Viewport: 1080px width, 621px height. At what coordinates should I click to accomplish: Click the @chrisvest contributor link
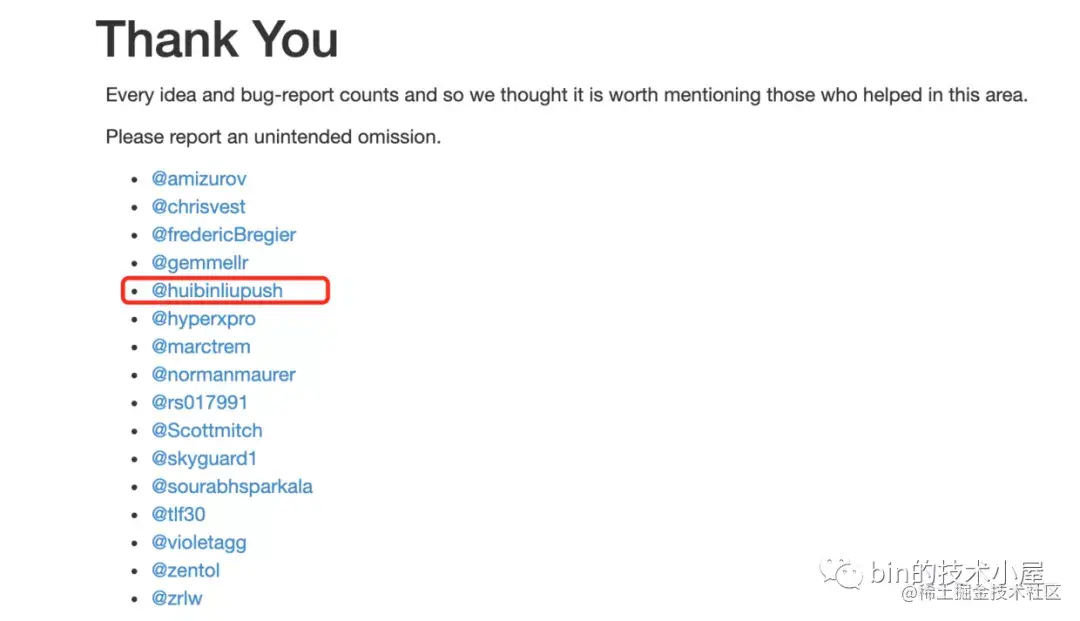(198, 207)
